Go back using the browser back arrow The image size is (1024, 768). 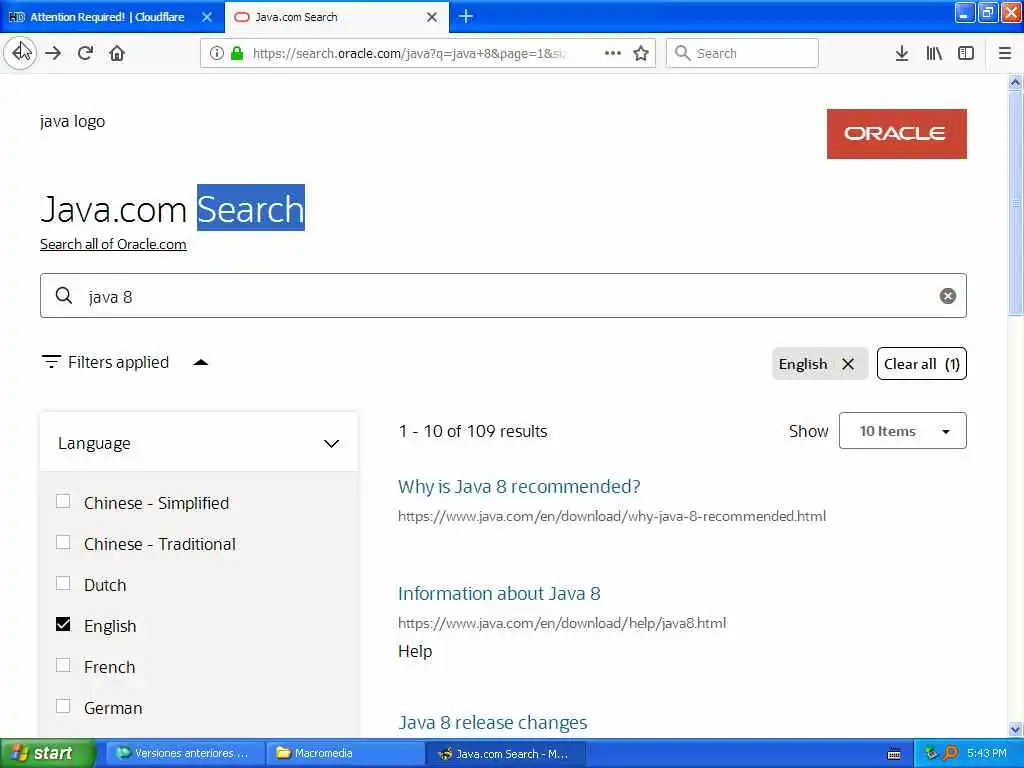click(20, 53)
